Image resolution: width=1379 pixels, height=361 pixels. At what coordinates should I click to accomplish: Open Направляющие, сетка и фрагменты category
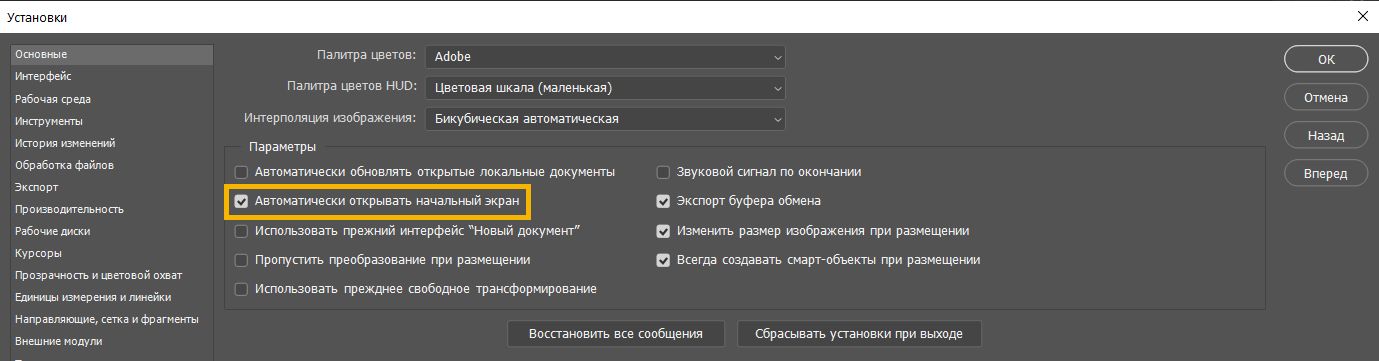pyautogui.click(x=111, y=319)
